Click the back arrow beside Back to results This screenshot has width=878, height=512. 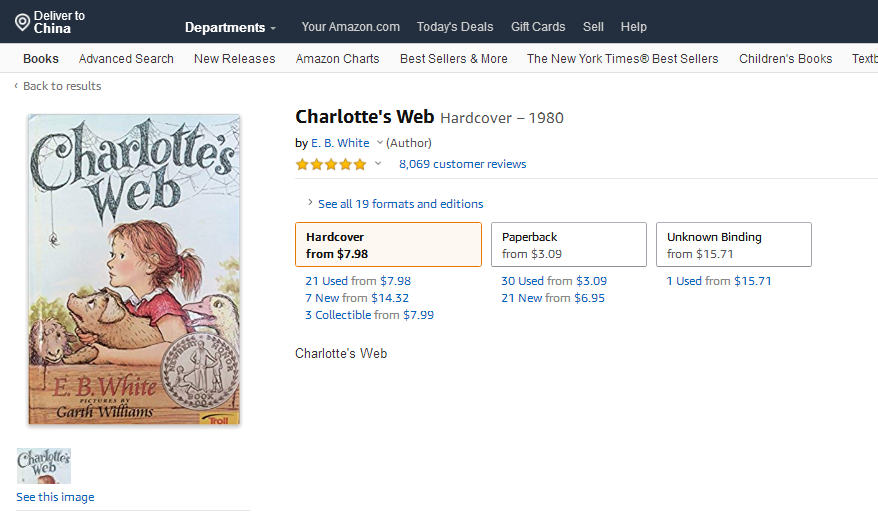tap(16, 86)
